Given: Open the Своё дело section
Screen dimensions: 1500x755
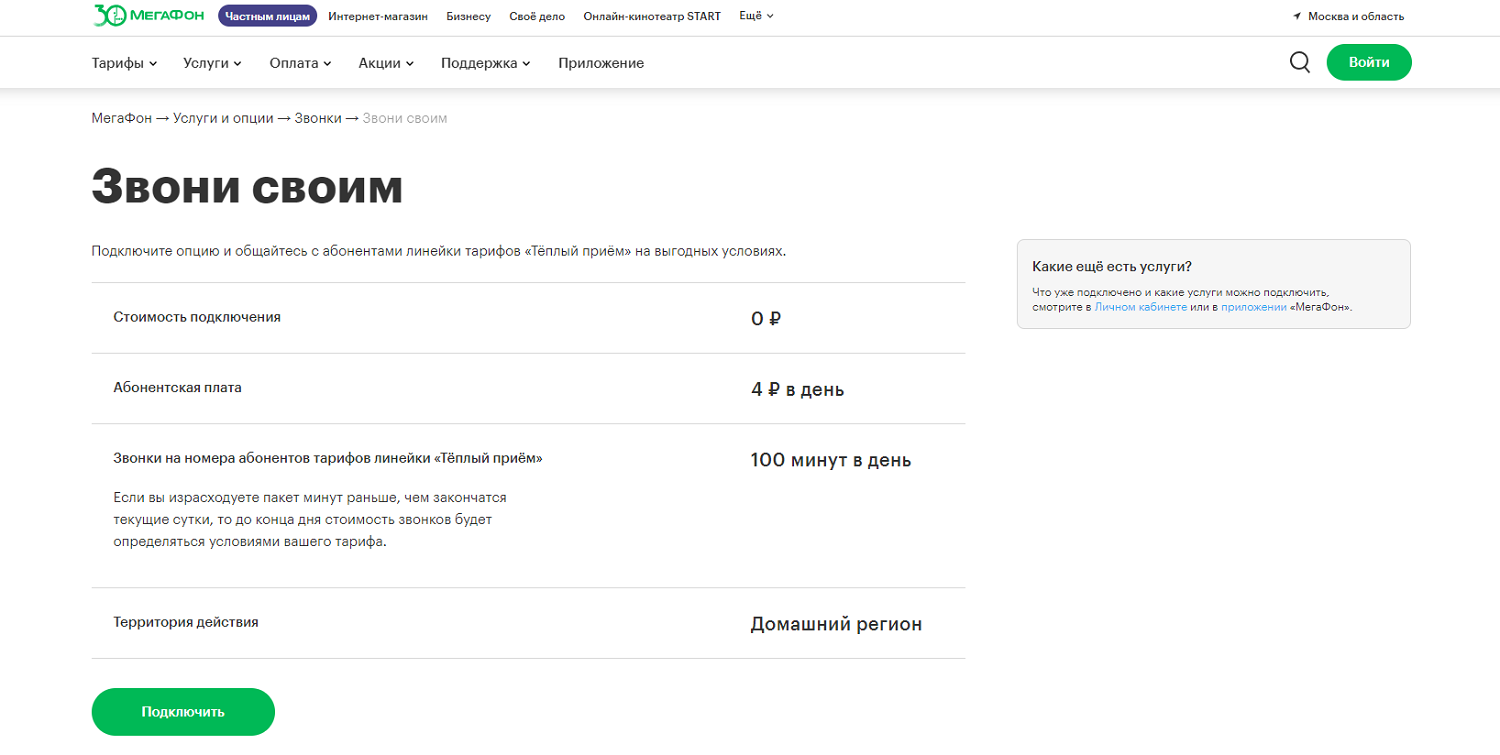Looking at the screenshot, I should 537,16.
